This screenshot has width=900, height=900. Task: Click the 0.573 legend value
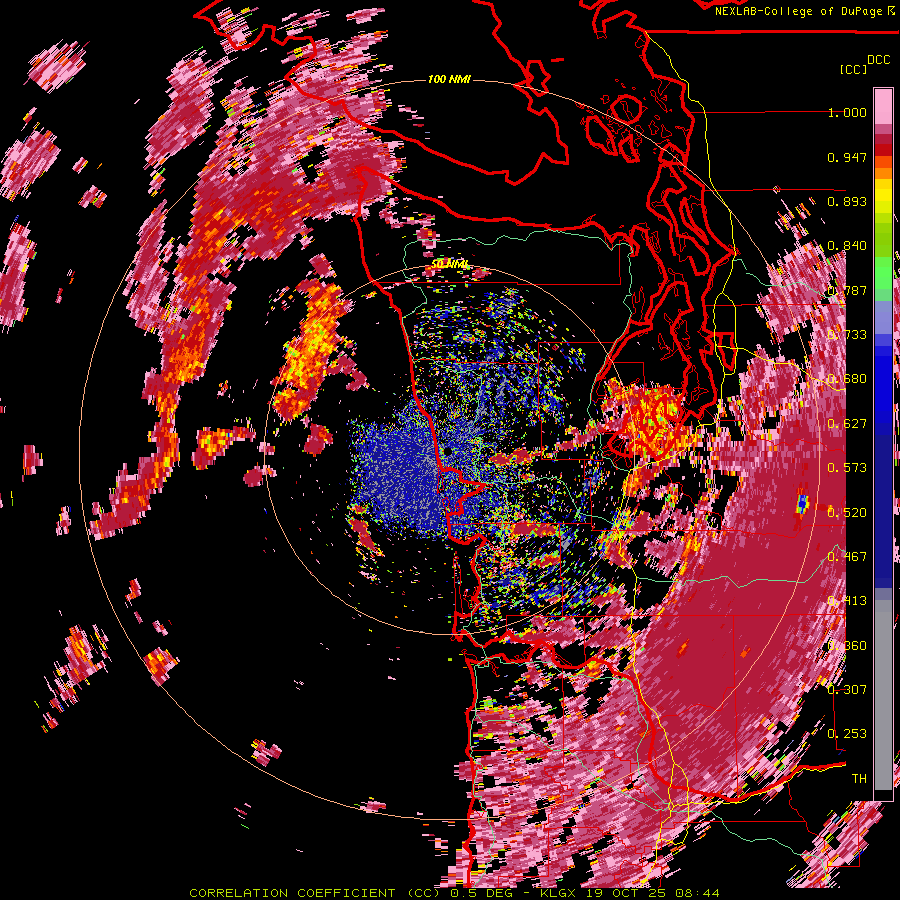(x=847, y=468)
